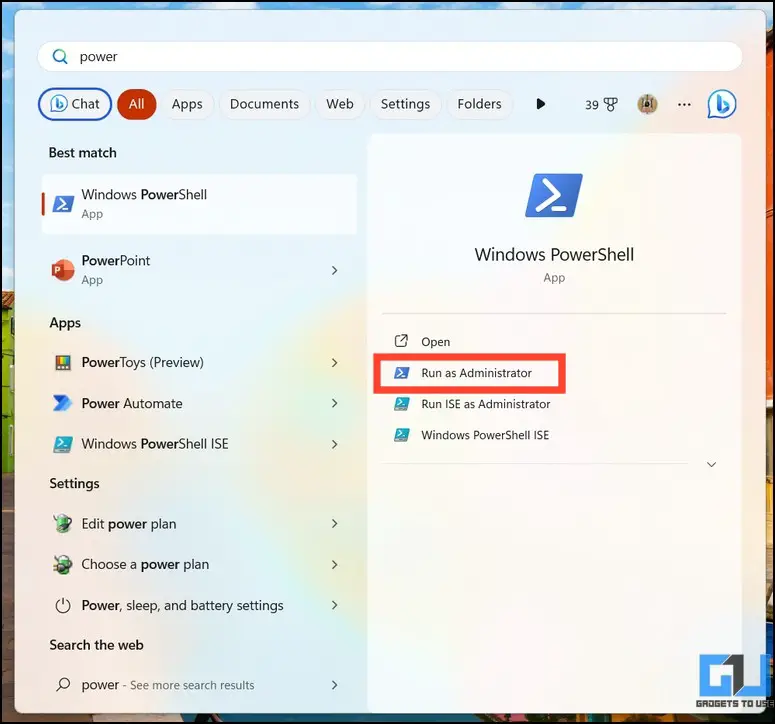Screen dimensions: 775x724
Task: Expand more actions with the down chevron
Action: [x=711, y=465]
